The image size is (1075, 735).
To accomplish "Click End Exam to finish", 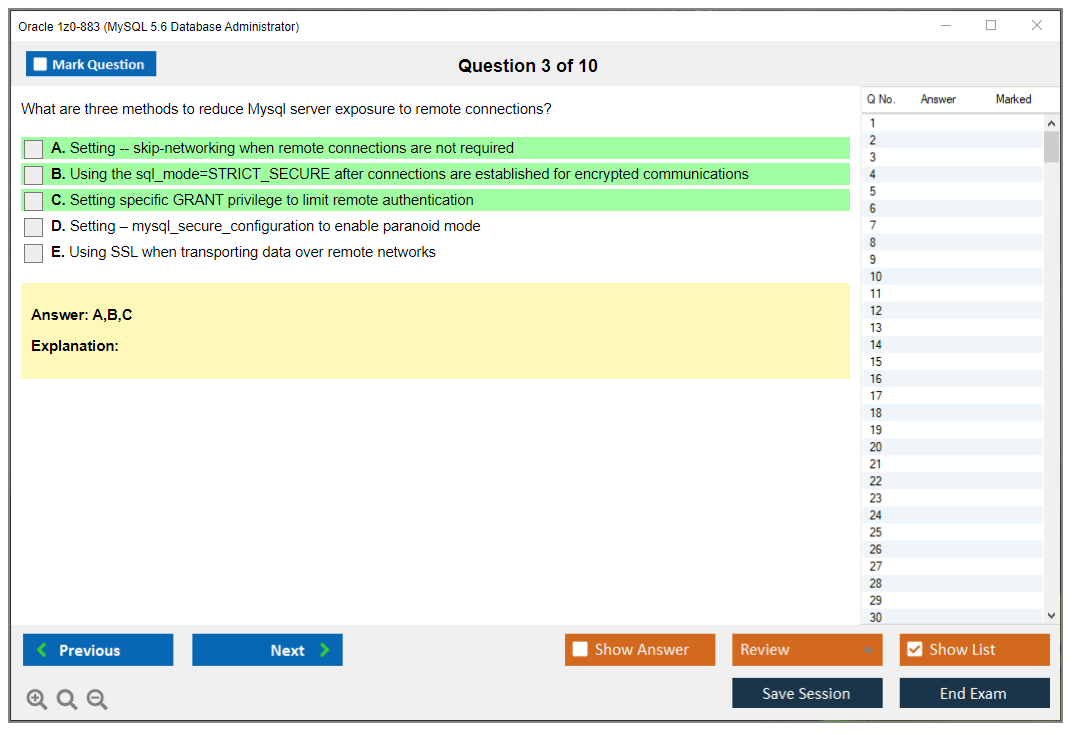I will click(974, 693).
